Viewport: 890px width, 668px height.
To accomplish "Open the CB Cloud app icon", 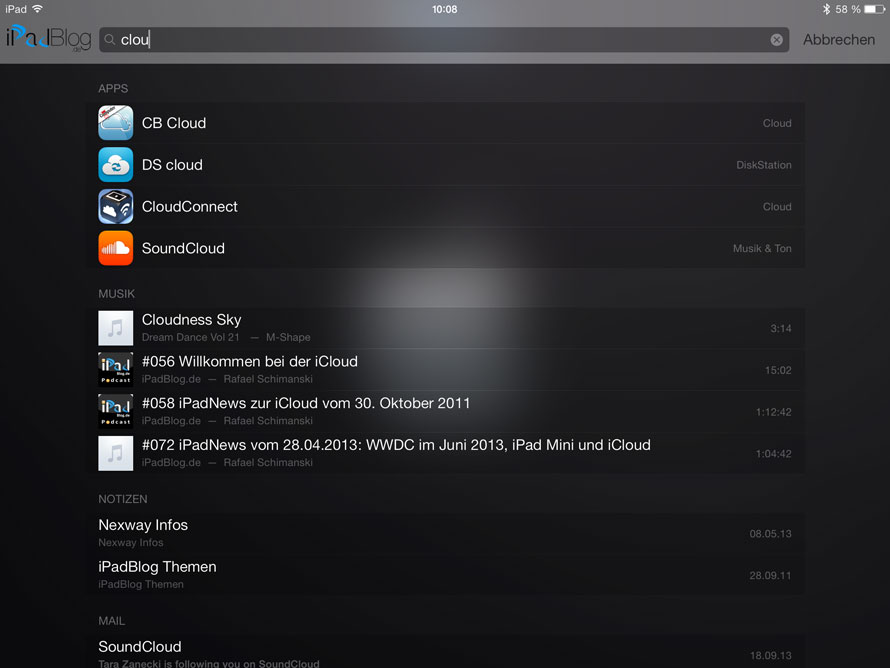I will pyautogui.click(x=115, y=123).
